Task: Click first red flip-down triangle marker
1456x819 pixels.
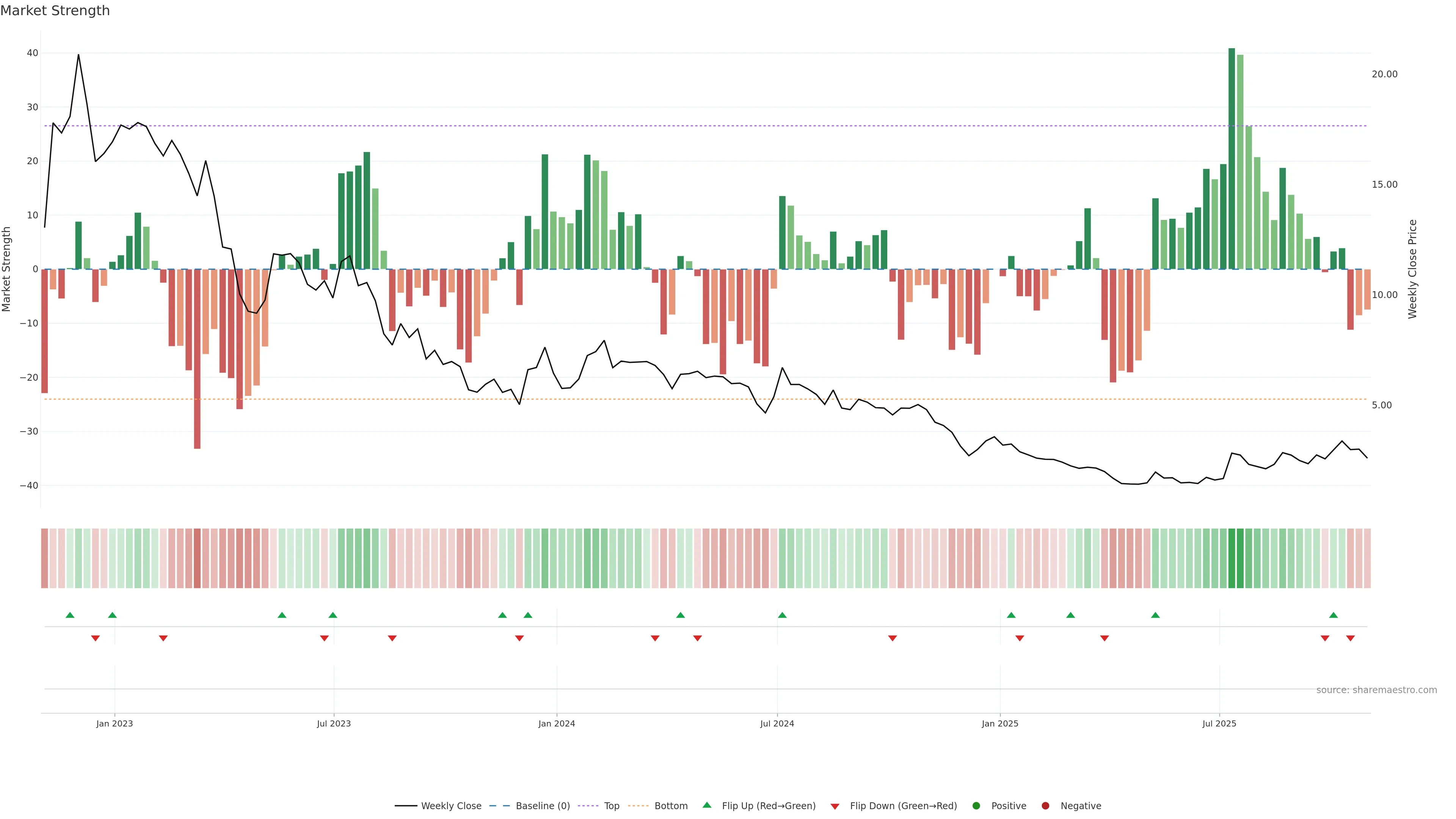Action: point(96,638)
